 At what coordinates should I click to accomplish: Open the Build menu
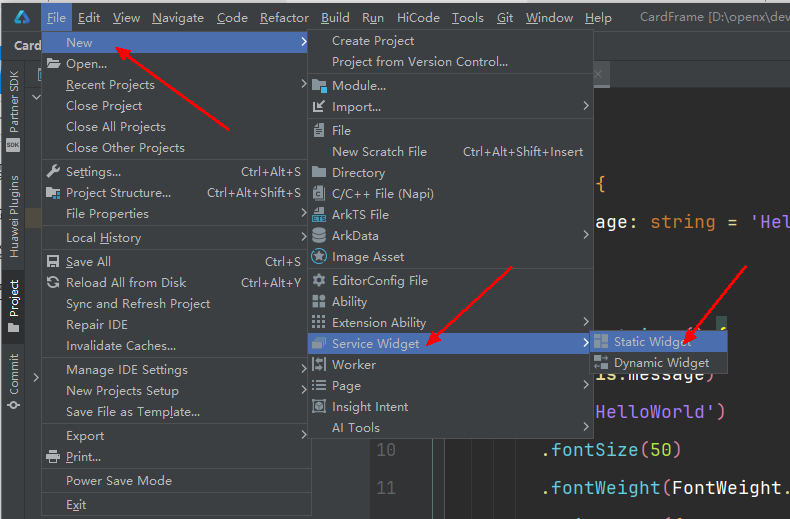335,18
